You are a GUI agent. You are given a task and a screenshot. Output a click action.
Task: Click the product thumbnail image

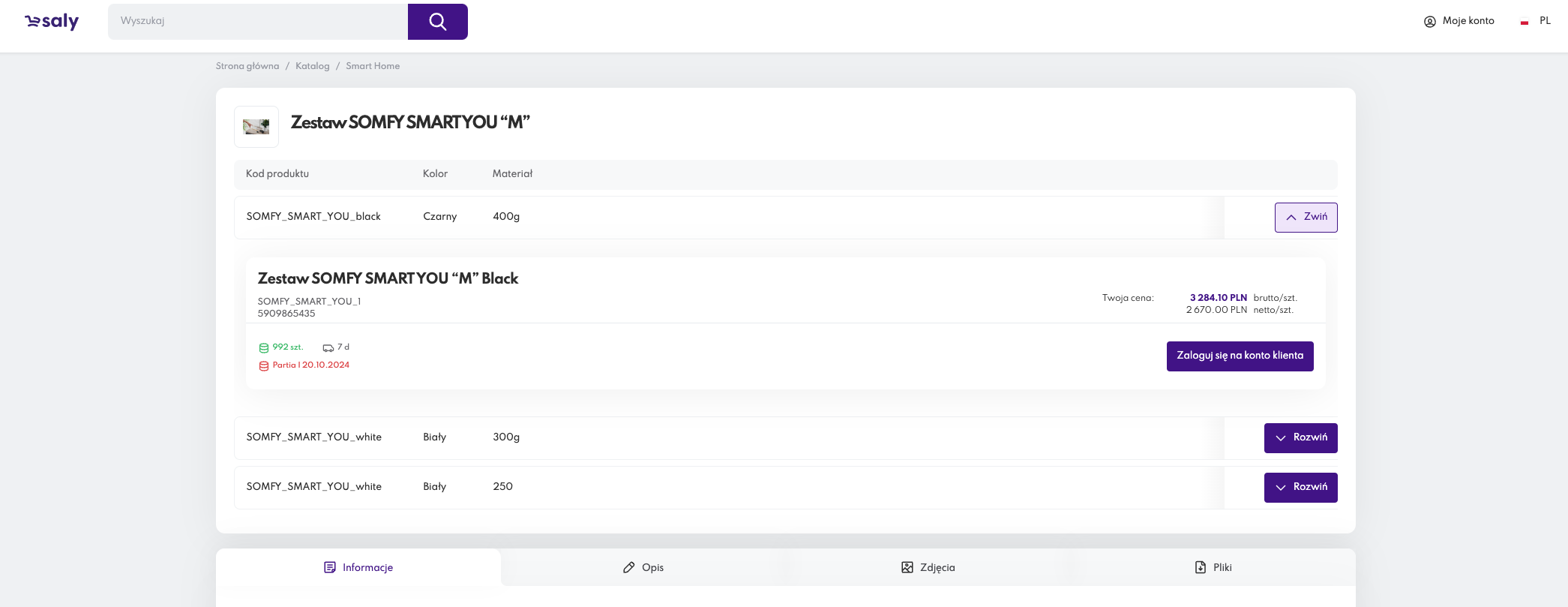(x=256, y=127)
